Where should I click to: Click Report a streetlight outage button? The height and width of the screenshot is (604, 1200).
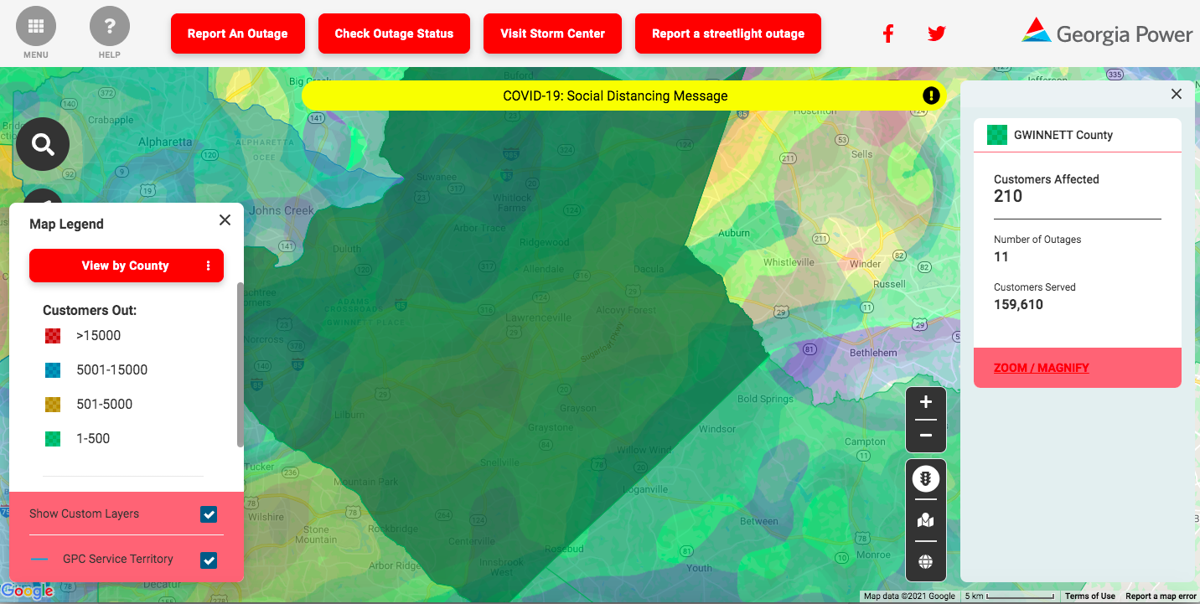point(728,33)
